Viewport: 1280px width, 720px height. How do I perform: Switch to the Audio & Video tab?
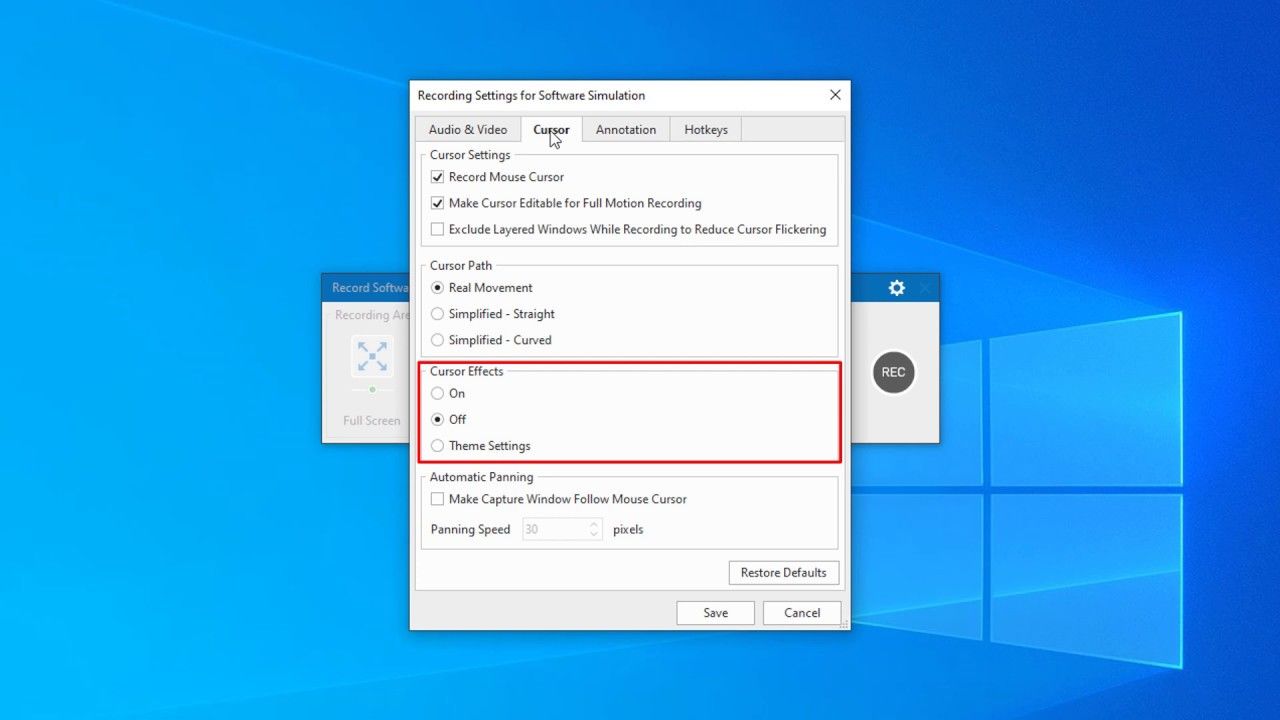click(x=467, y=129)
